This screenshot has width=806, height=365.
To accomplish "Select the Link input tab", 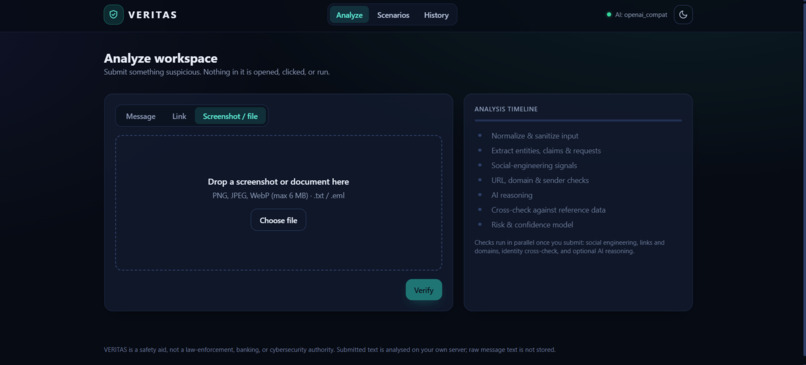I will [179, 116].
